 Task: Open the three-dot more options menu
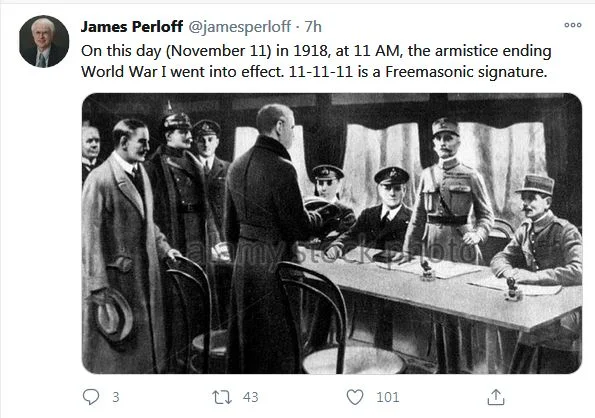click(573, 25)
